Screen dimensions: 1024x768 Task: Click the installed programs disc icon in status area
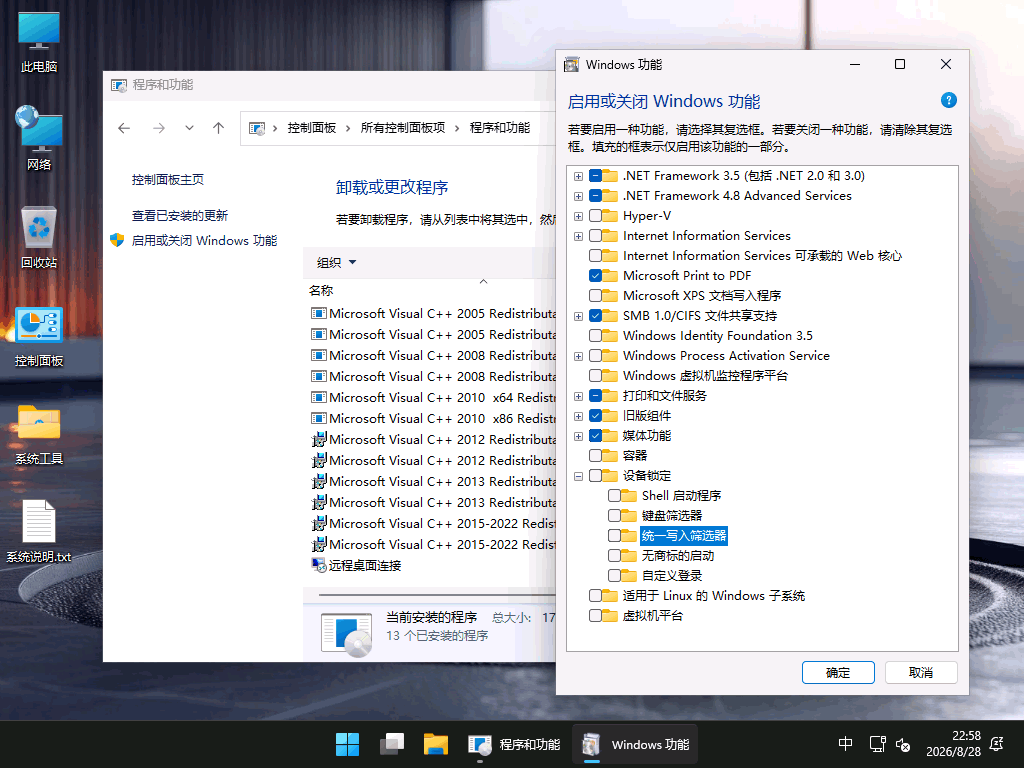[x=347, y=635]
